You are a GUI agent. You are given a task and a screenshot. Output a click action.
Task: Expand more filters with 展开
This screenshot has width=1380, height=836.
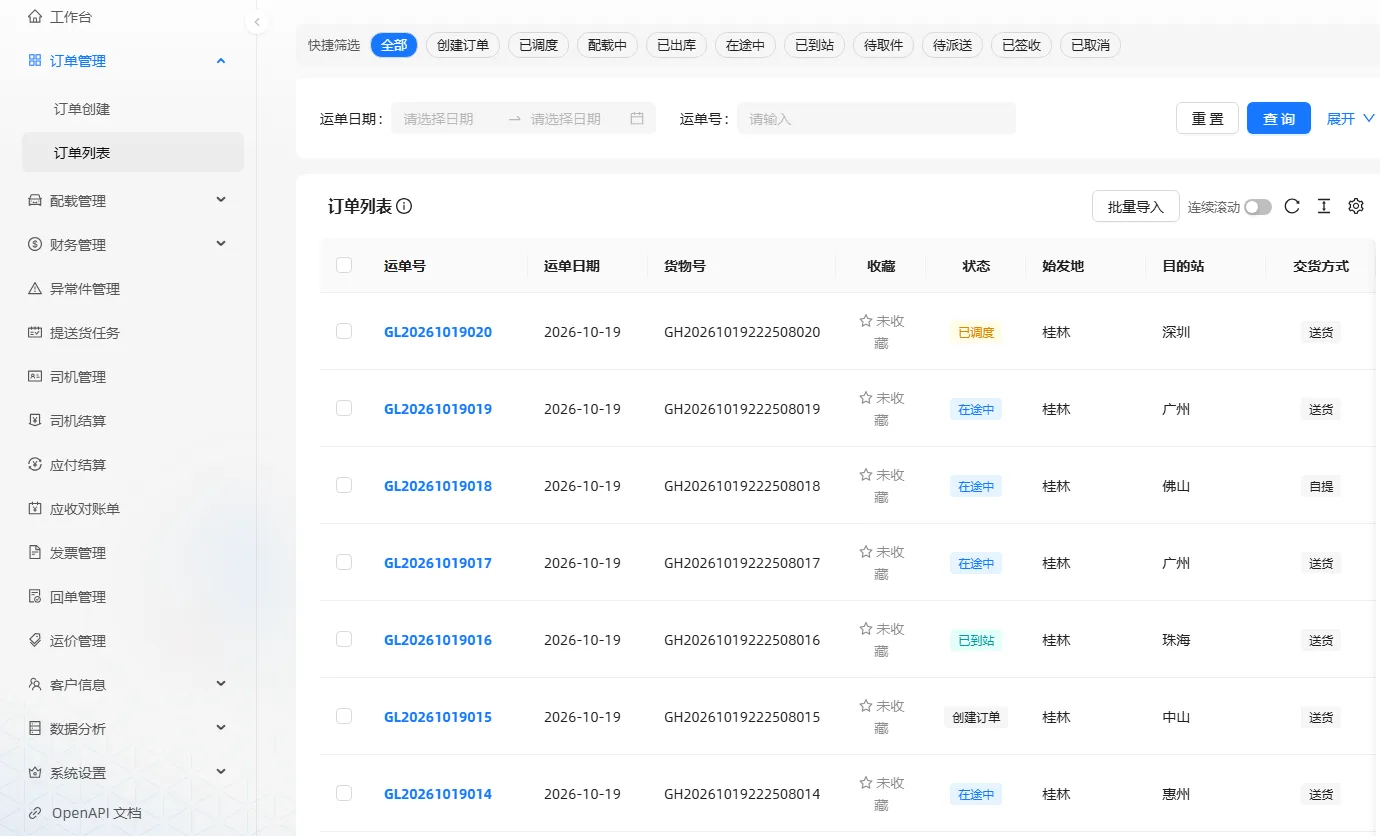click(1351, 118)
